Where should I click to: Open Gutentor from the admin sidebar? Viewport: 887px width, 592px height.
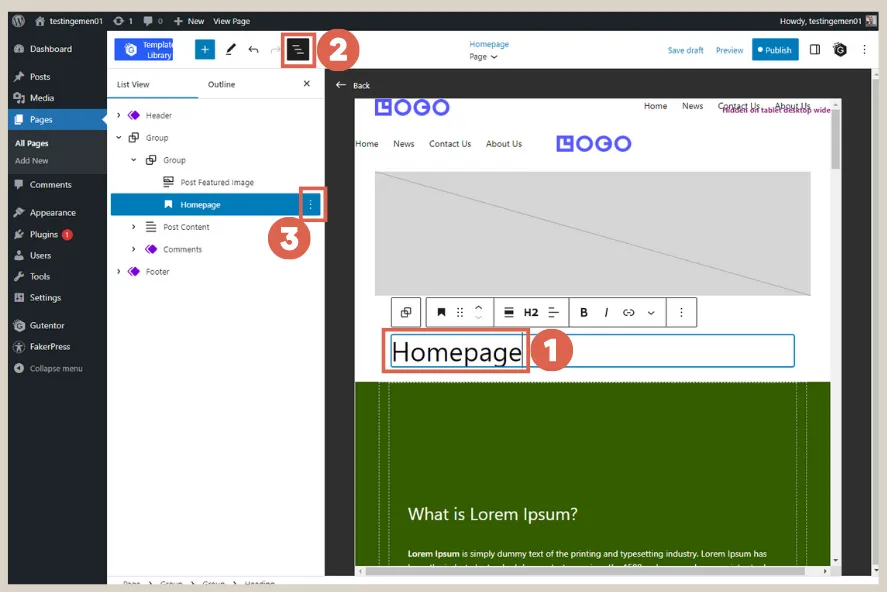[44, 324]
